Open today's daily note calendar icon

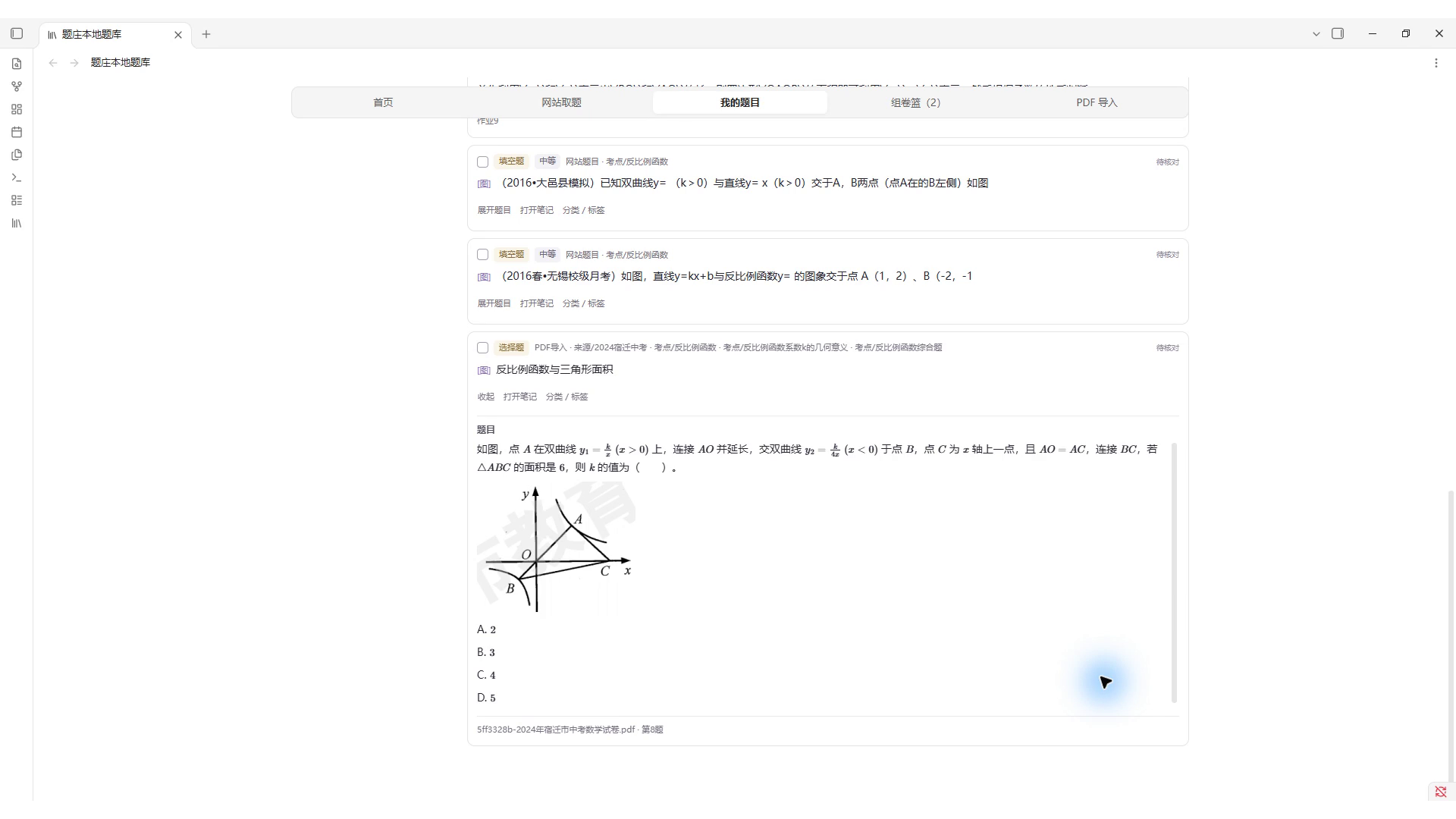coord(17,132)
